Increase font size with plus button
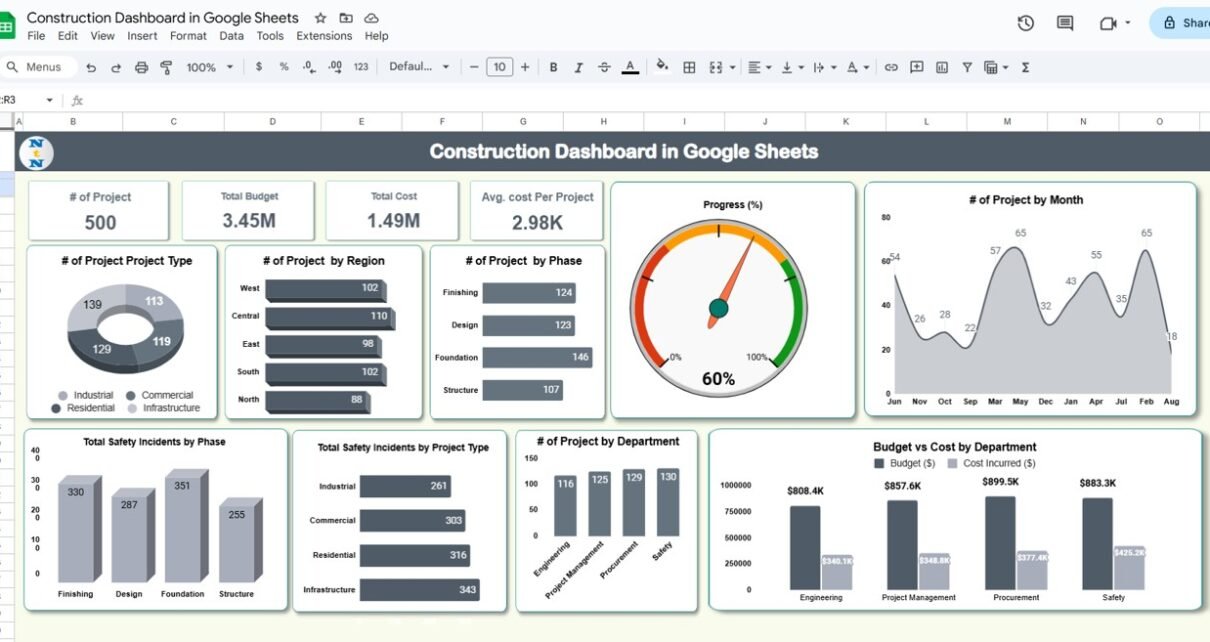The image size is (1210, 642). (525, 67)
